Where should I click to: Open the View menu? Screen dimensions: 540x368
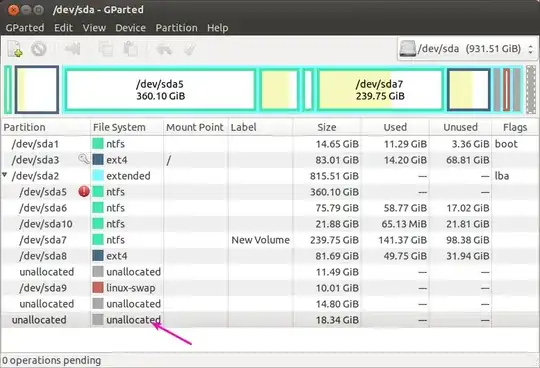94,28
